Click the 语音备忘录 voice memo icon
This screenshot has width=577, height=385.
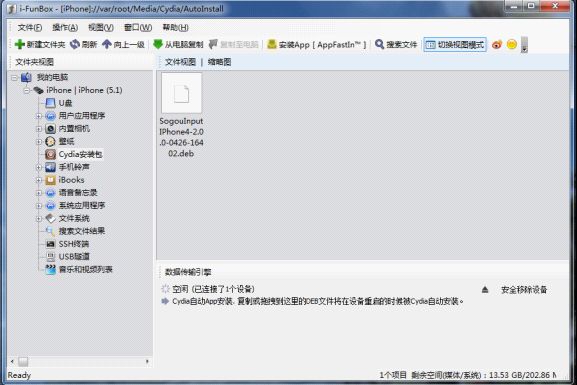(x=50, y=192)
